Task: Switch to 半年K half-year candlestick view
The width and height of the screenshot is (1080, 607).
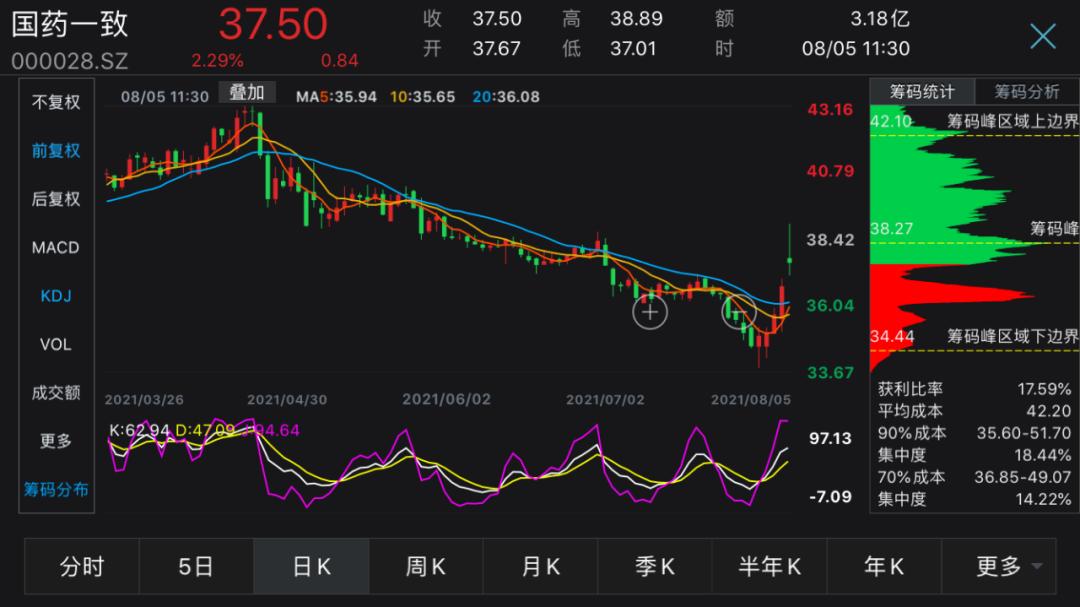Action: point(769,566)
